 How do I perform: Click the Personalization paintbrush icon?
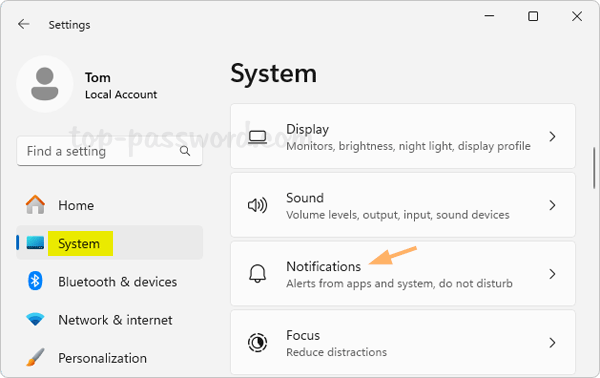(x=35, y=357)
